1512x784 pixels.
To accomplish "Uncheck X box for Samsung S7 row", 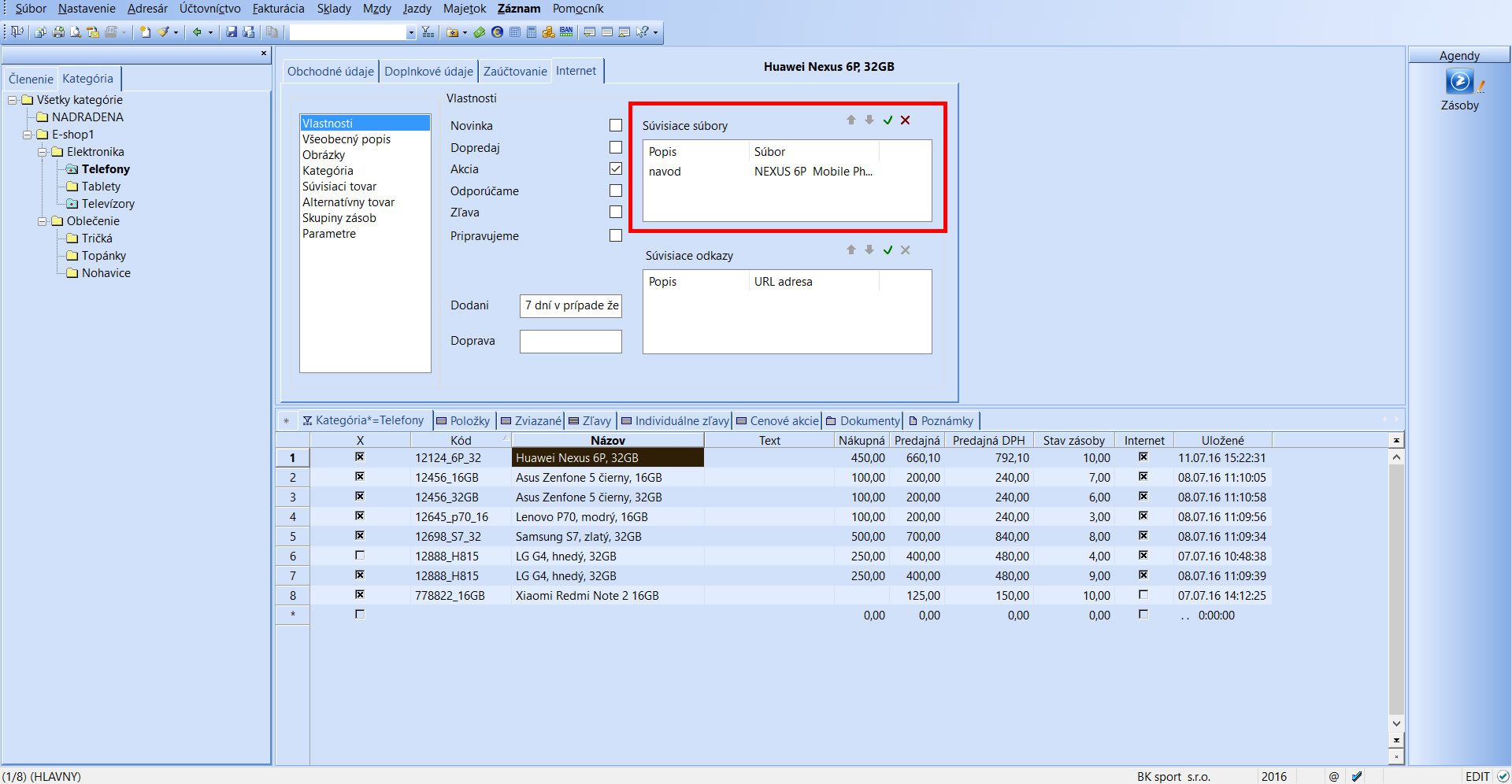I will [360, 535].
